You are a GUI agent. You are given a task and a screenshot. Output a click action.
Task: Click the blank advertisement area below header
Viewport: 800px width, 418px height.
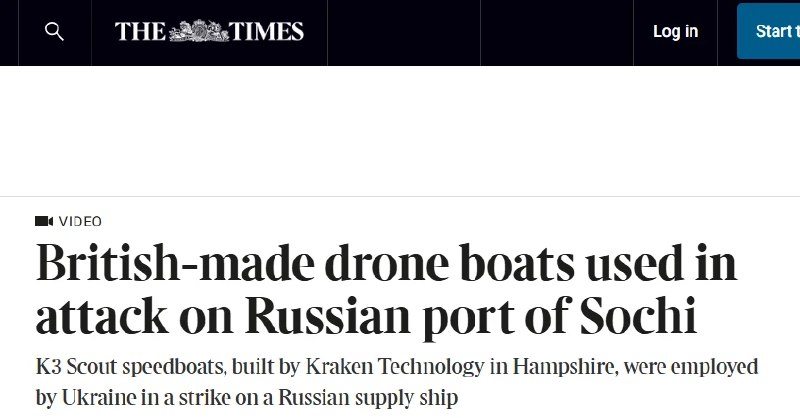(x=400, y=131)
